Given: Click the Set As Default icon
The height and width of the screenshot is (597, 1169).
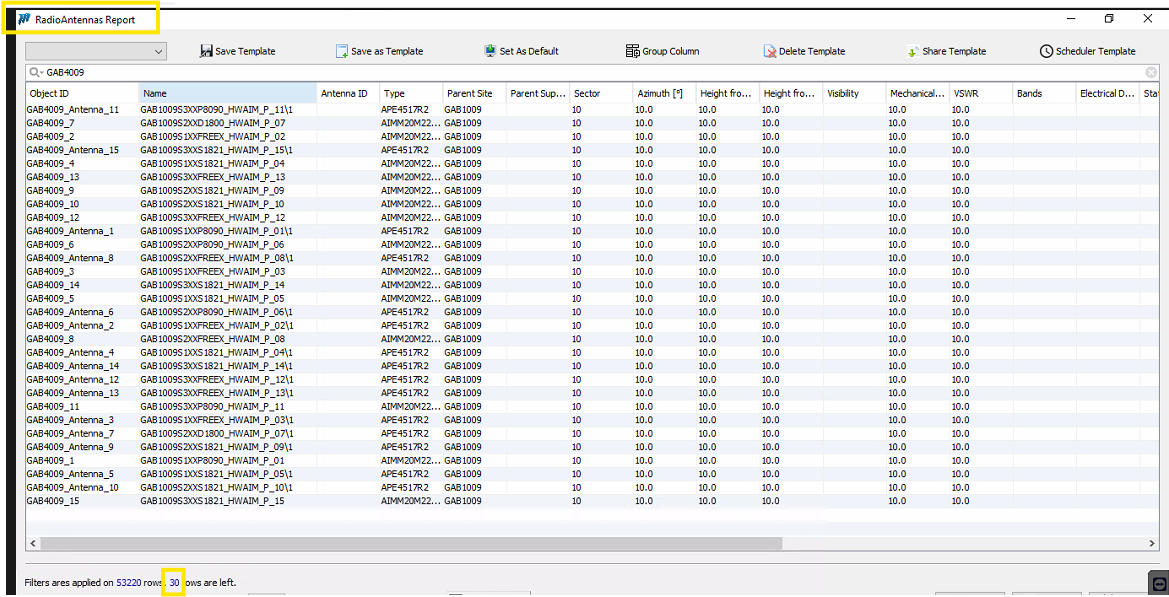Looking at the screenshot, I should [490, 51].
